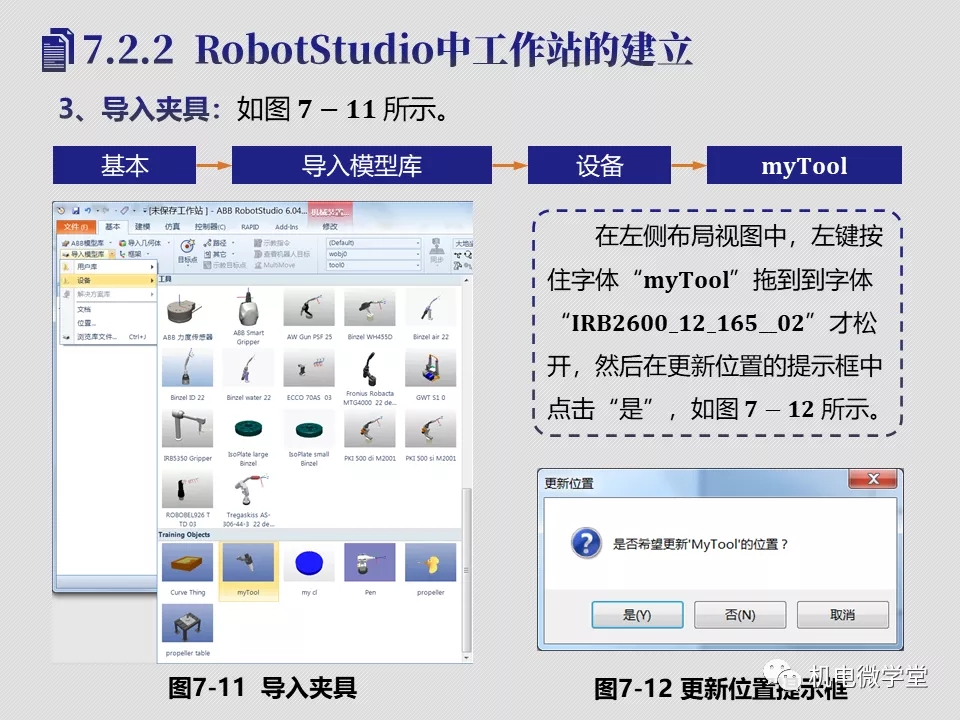This screenshot has width=960, height=720.
Task: Expand the 导入模型库 dropdown arrow
Action: (x=112, y=253)
